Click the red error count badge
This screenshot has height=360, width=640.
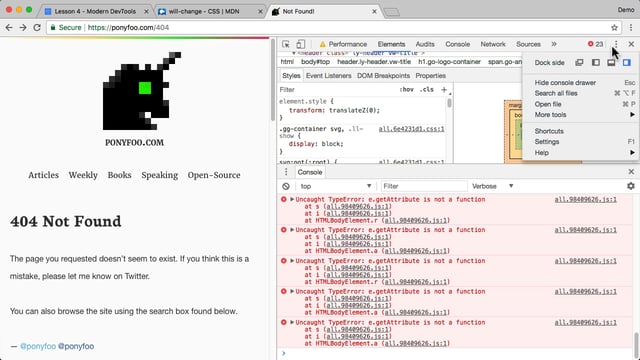(x=595, y=44)
